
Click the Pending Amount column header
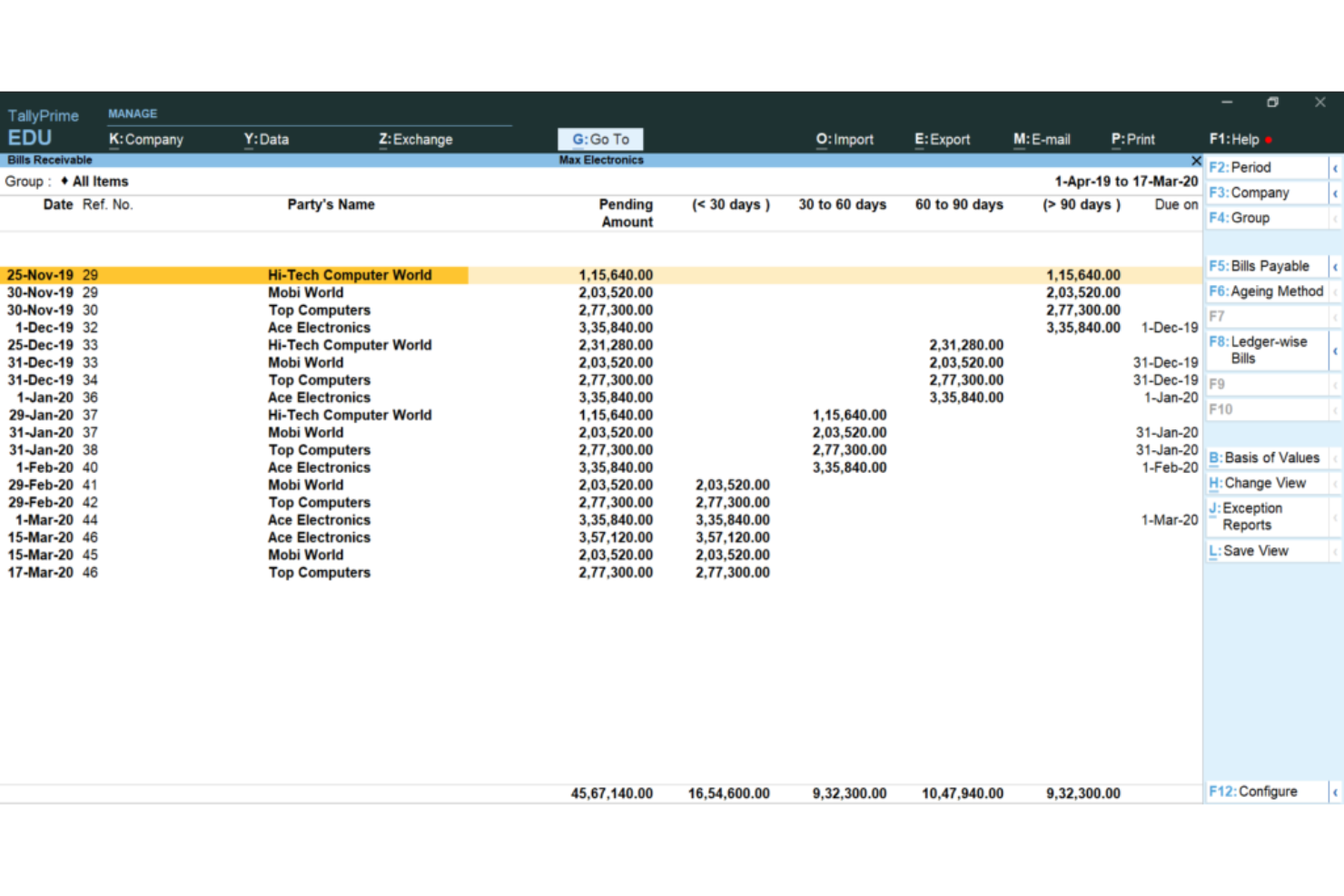point(627,213)
